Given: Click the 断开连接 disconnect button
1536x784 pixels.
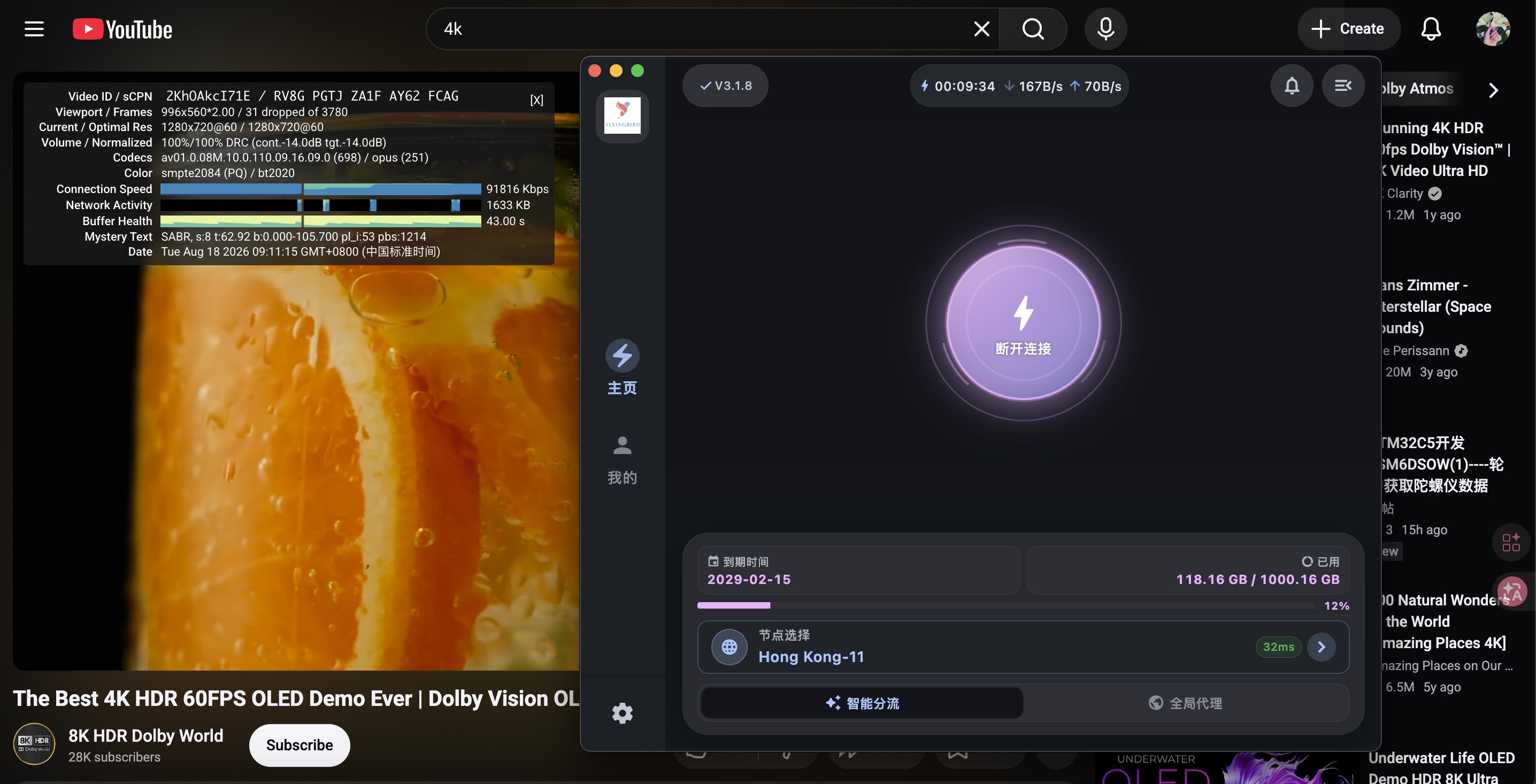Looking at the screenshot, I should (x=1023, y=323).
